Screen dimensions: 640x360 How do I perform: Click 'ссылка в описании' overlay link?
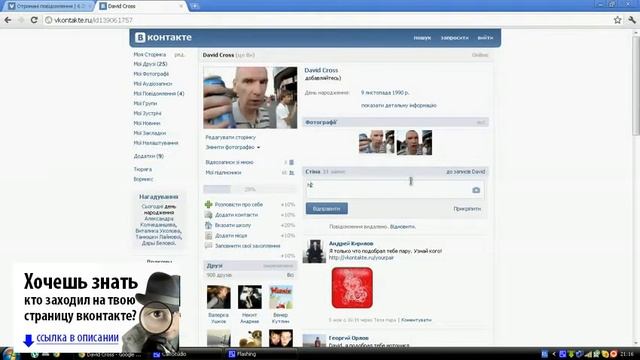tap(78, 338)
